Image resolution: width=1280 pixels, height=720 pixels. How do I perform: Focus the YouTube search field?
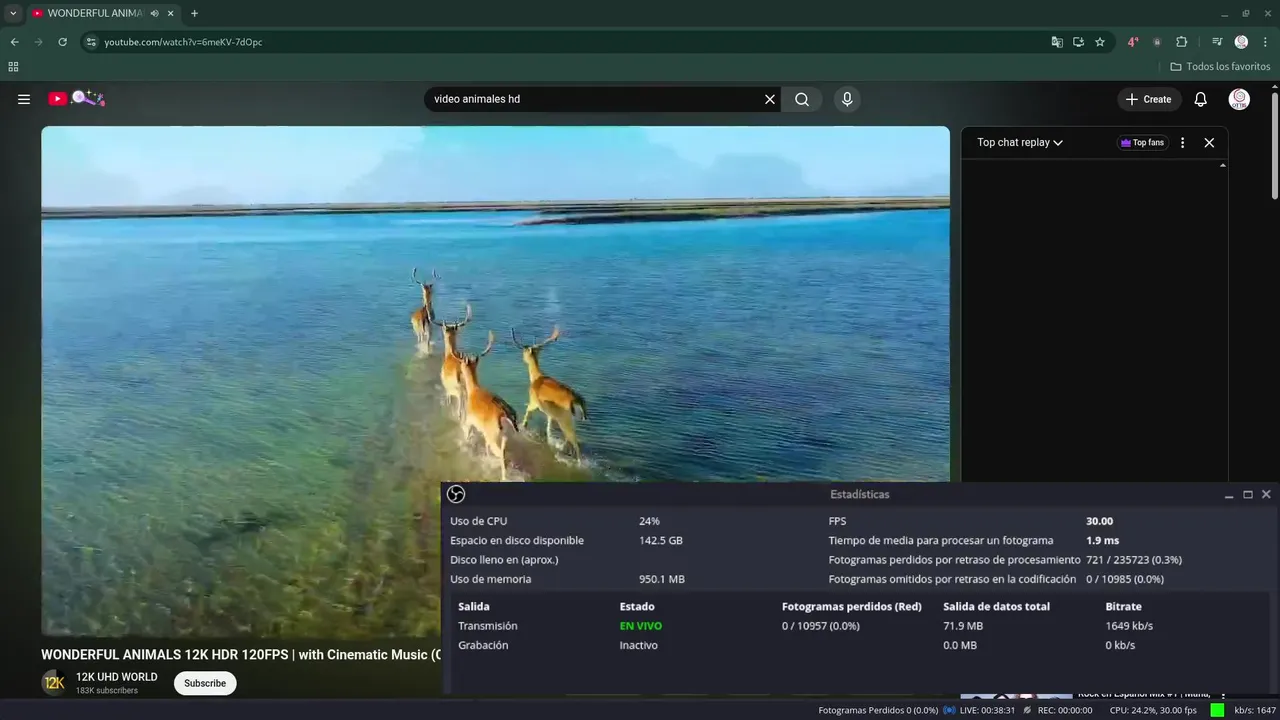point(595,99)
